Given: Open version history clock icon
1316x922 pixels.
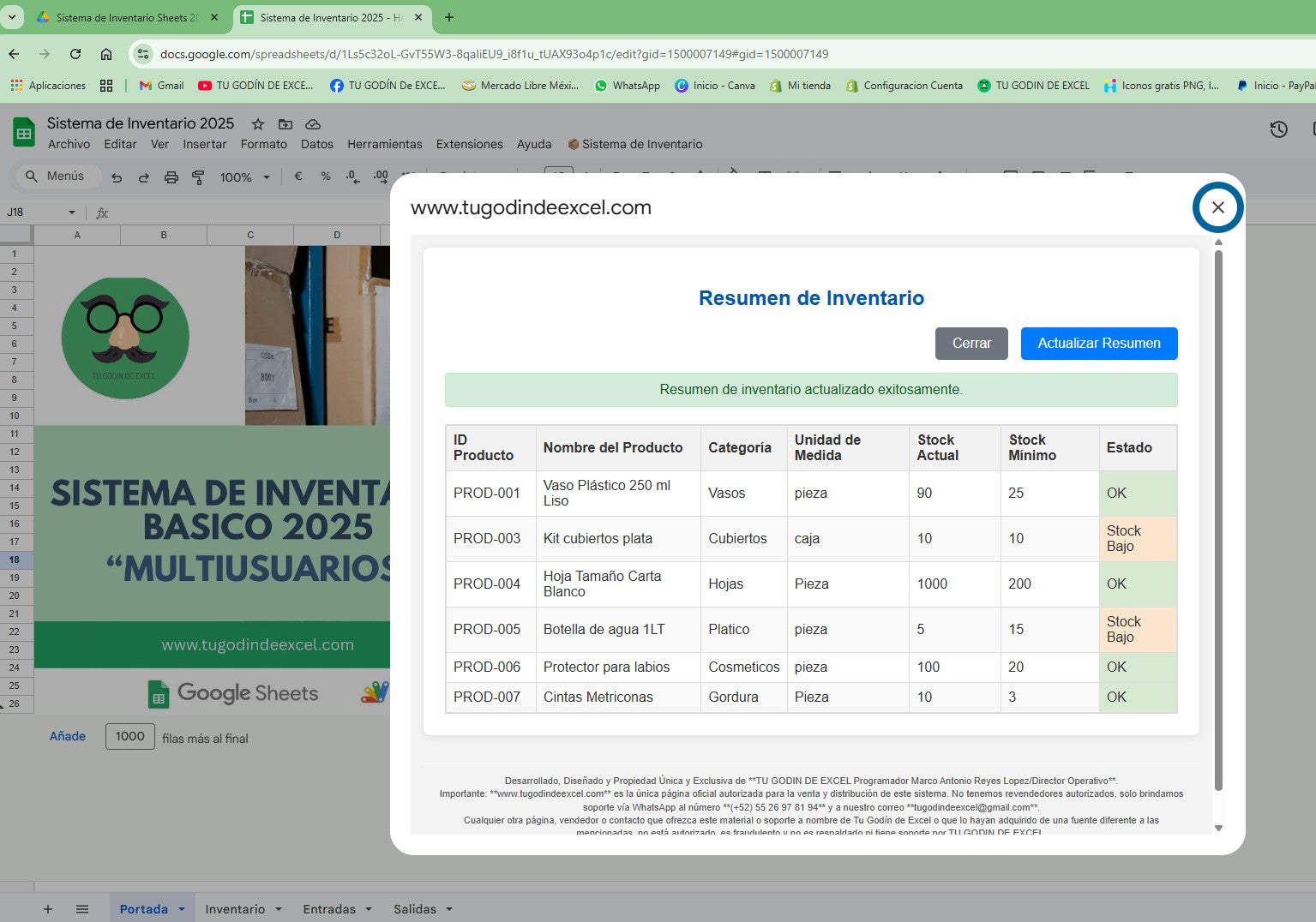Looking at the screenshot, I should click(1278, 129).
